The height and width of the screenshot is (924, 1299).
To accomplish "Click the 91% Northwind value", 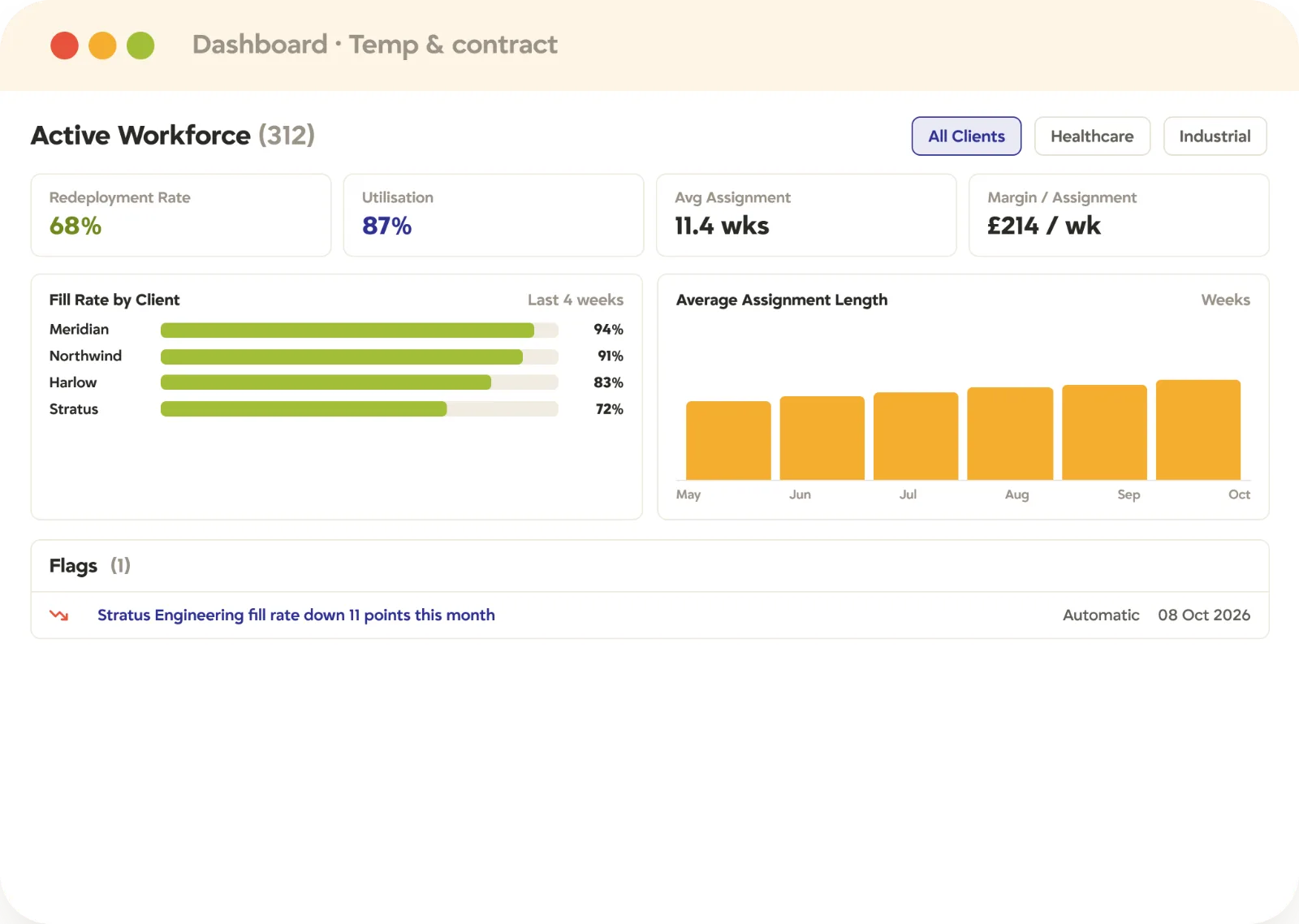I will coord(611,356).
